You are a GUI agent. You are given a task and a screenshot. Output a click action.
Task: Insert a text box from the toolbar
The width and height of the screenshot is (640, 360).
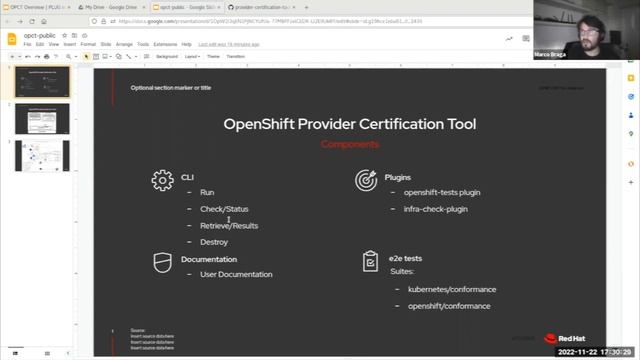pyautogui.click(x=96, y=56)
